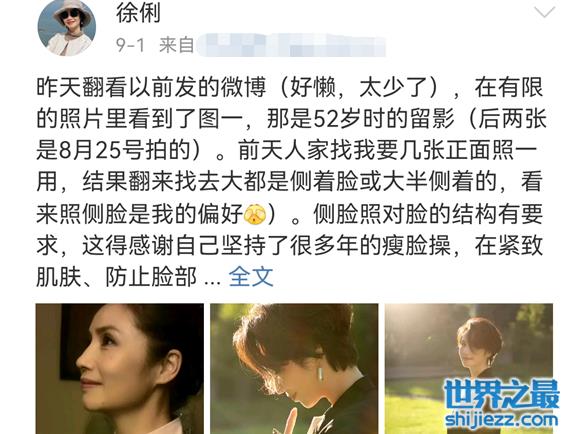Tap the text line mentioning 瘦脸操

click(x=289, y=245)
